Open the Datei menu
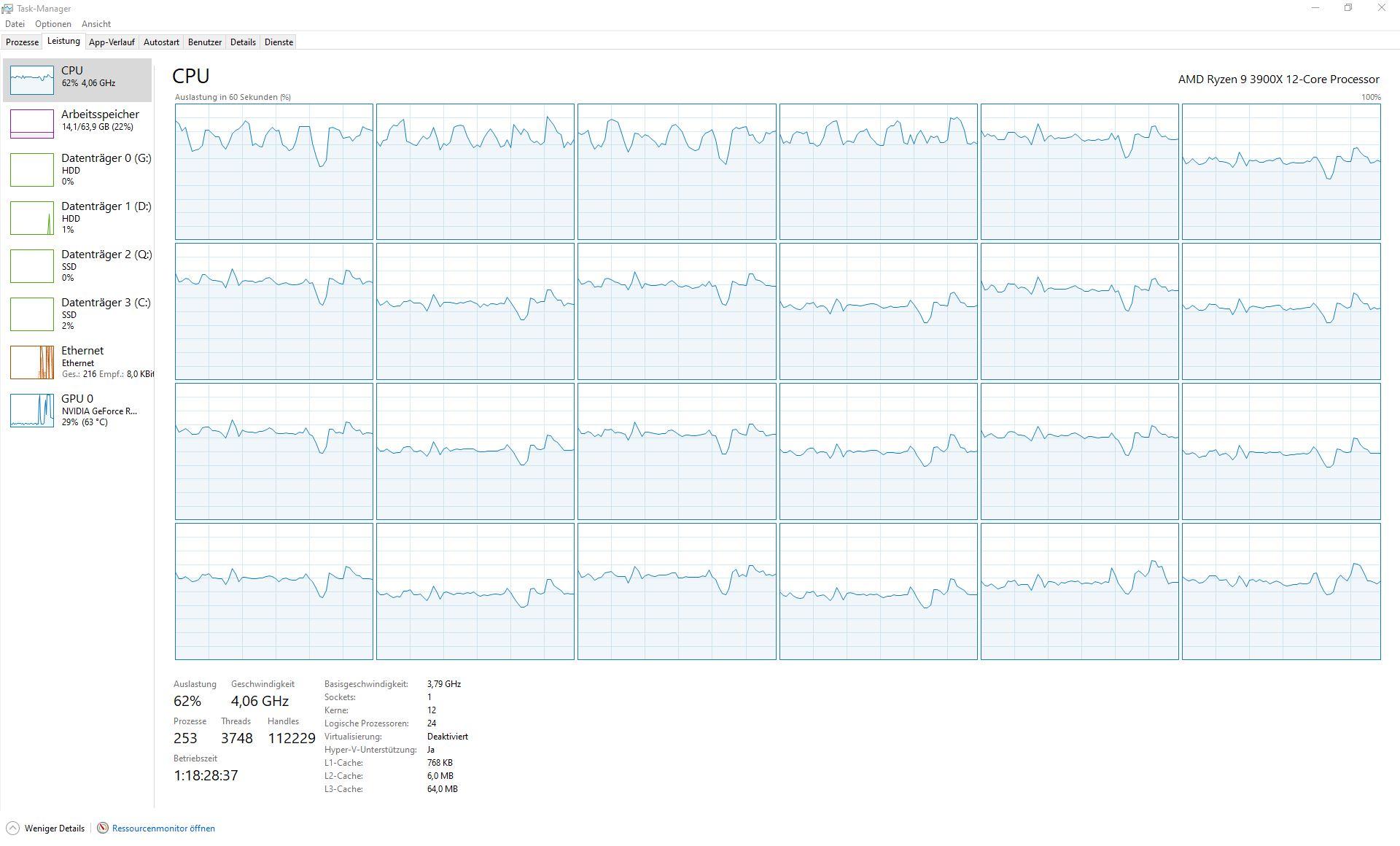This screenshot has height=846, width=1400. [x=15, y=24]
